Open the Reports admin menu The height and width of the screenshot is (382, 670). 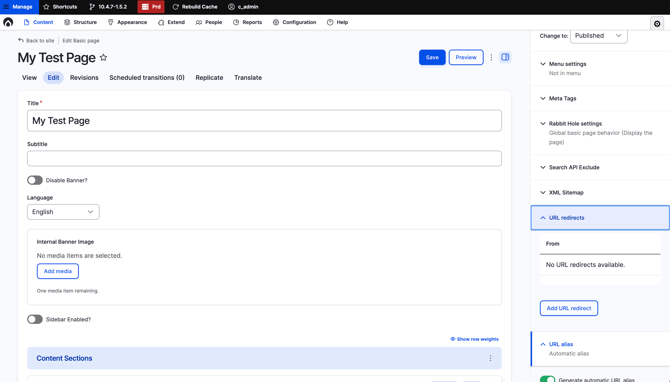247,22
